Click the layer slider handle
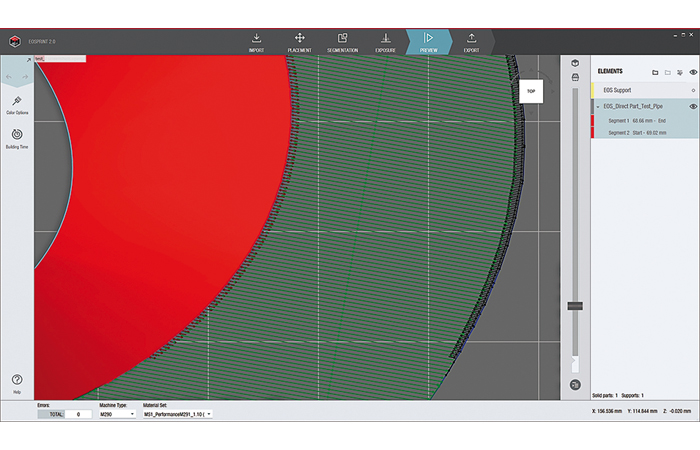 click(x=575, y=306)
